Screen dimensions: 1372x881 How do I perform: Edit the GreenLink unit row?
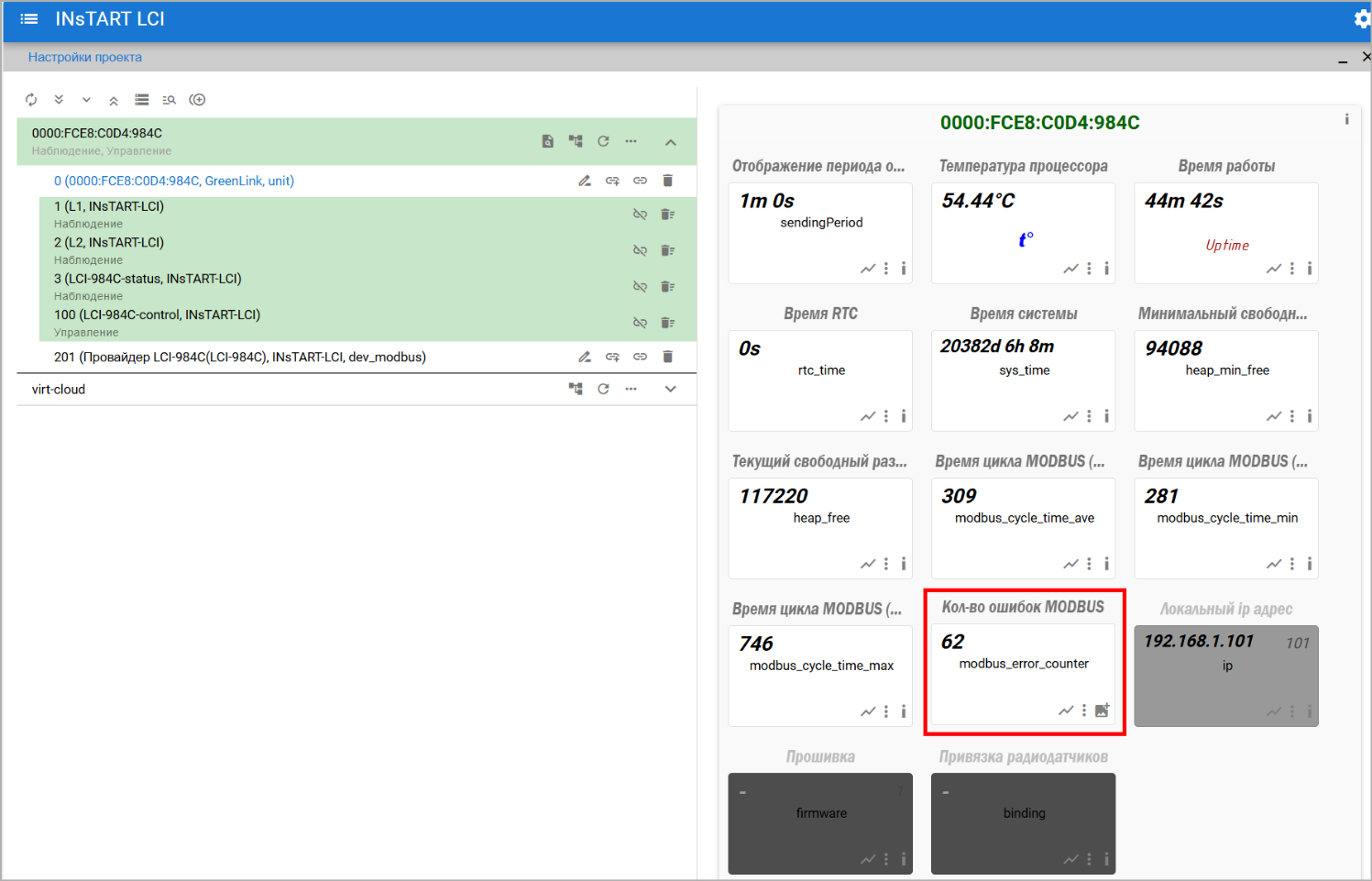point(585,181)
